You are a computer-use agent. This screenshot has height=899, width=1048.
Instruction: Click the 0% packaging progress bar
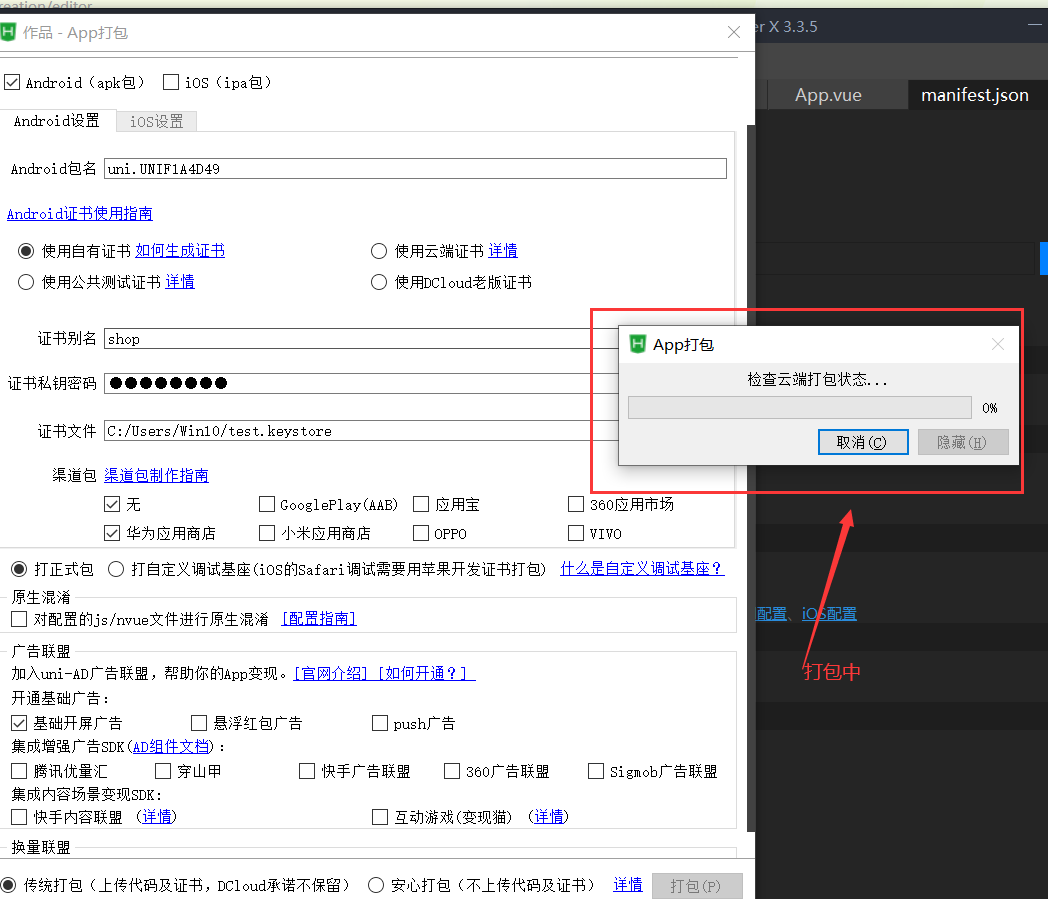point(799,407)
